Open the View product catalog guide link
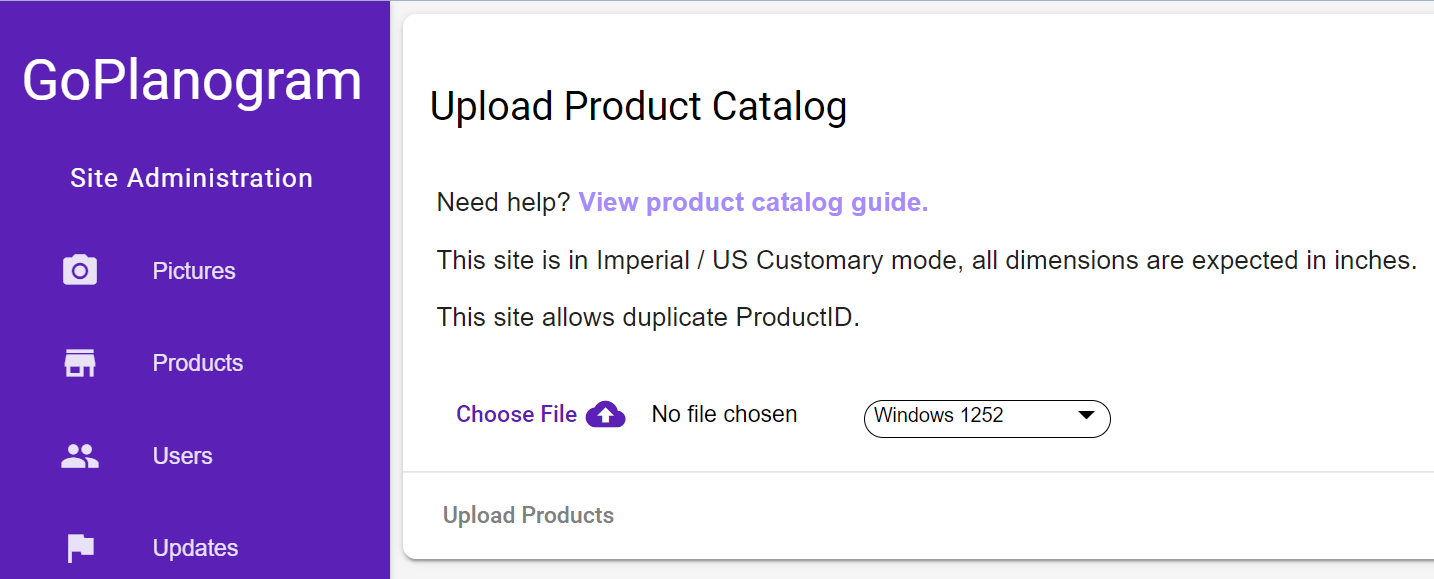This screenshot has width=1434, height=579. click(753, 202)
